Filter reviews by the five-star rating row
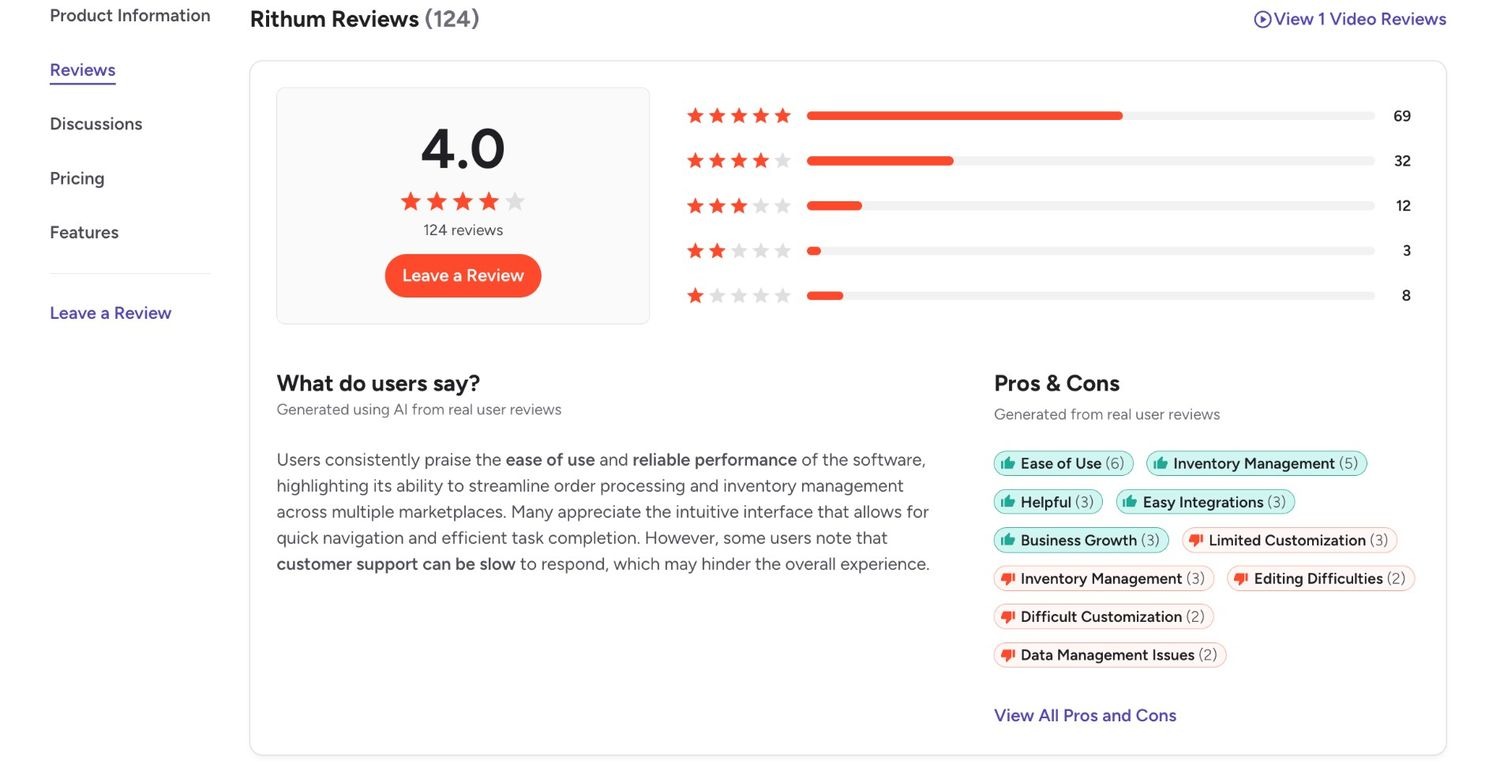The height and width of the screenshot is (771, 1500). coord(1049,116)
